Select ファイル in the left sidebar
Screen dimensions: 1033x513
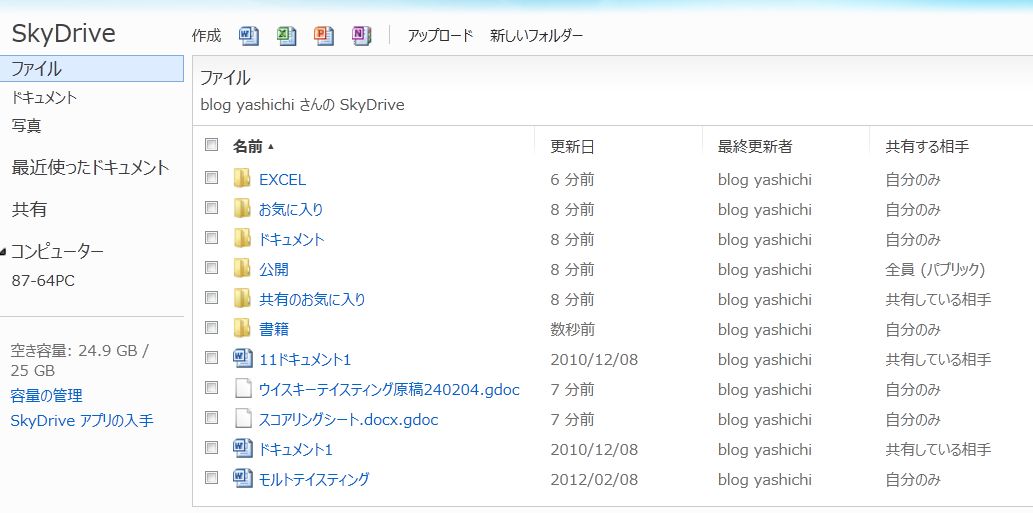pyautogui.click(x=92, y=68)
